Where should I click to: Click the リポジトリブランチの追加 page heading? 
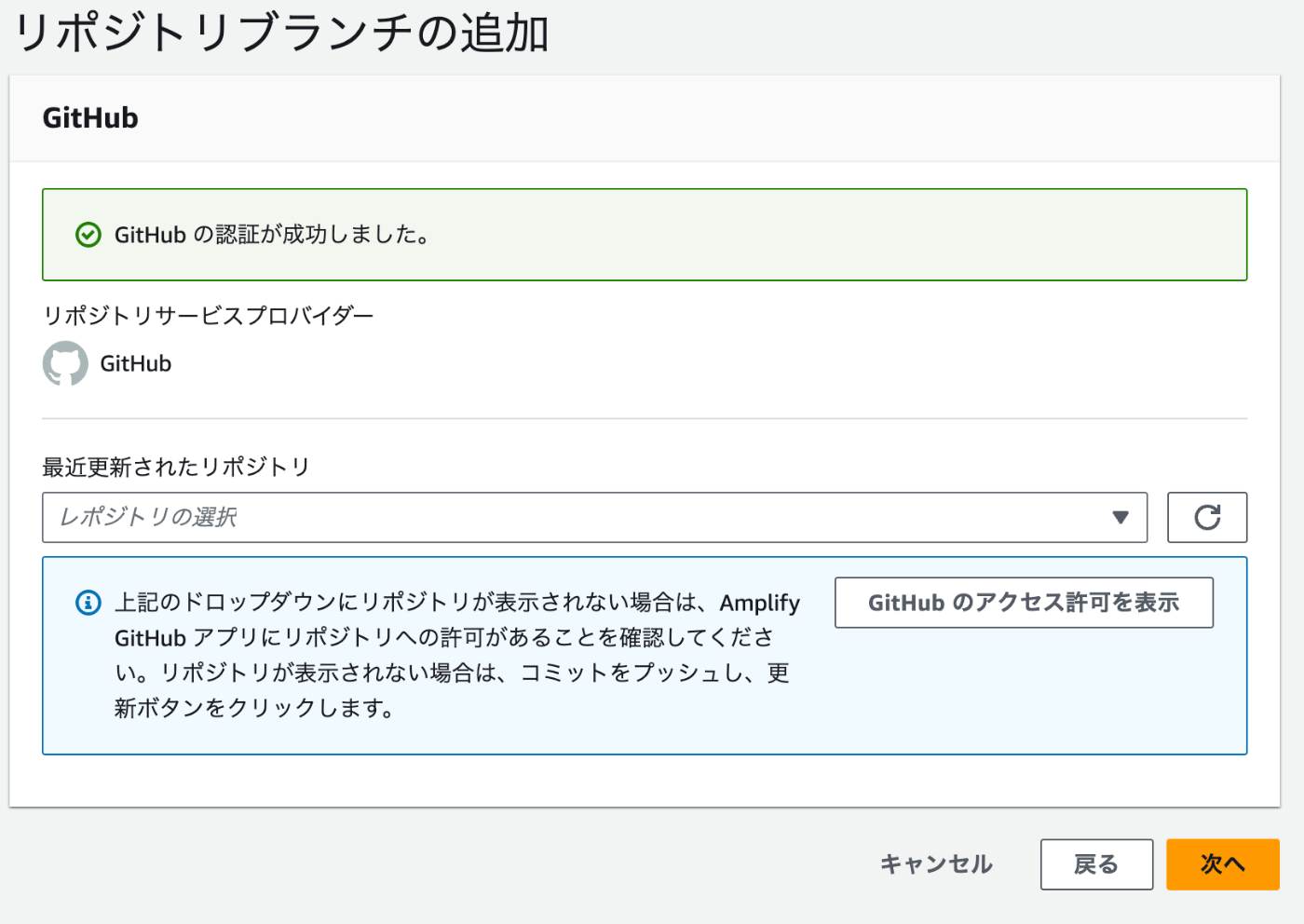point(281,33)
